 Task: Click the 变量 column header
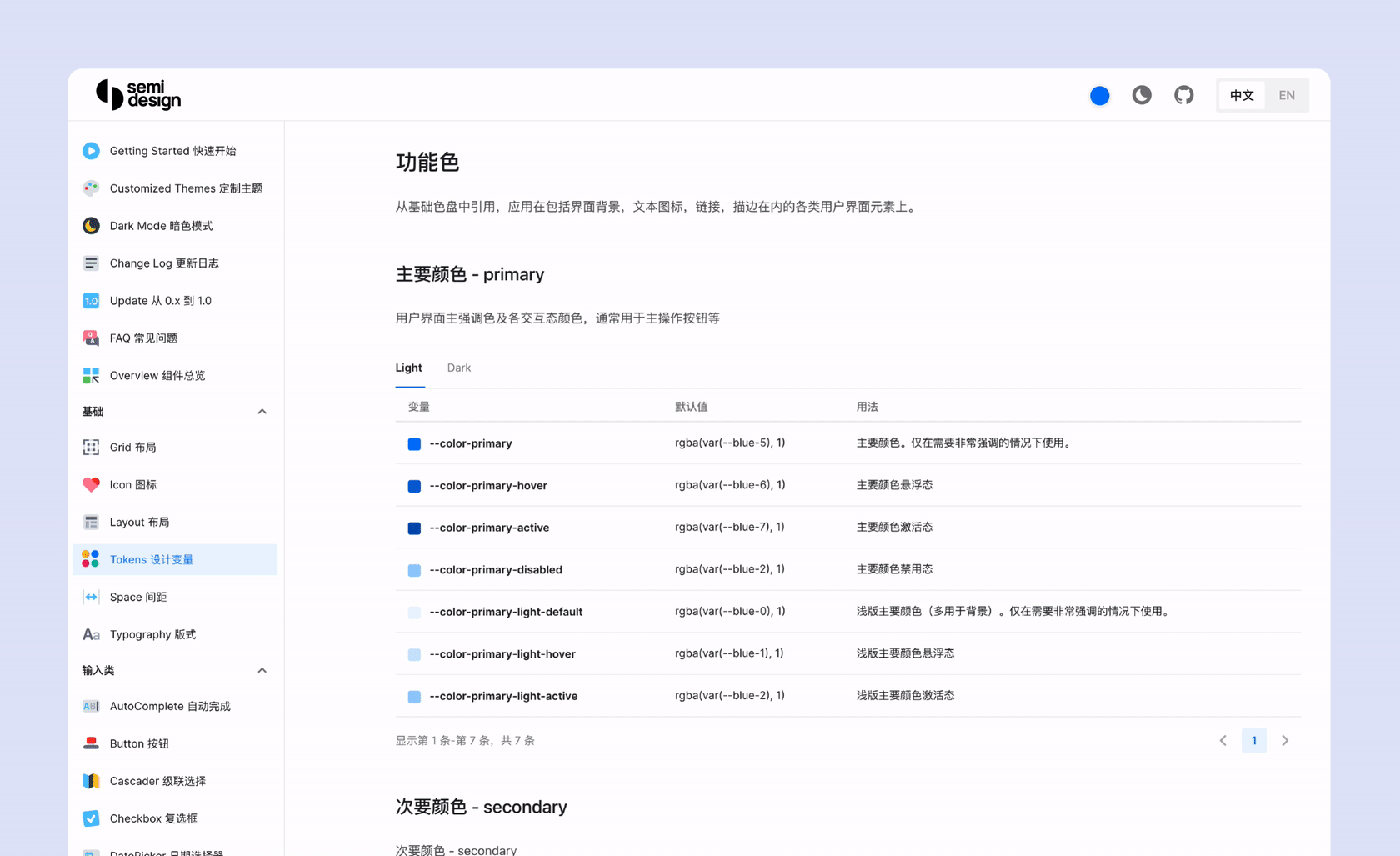(419, 407)
